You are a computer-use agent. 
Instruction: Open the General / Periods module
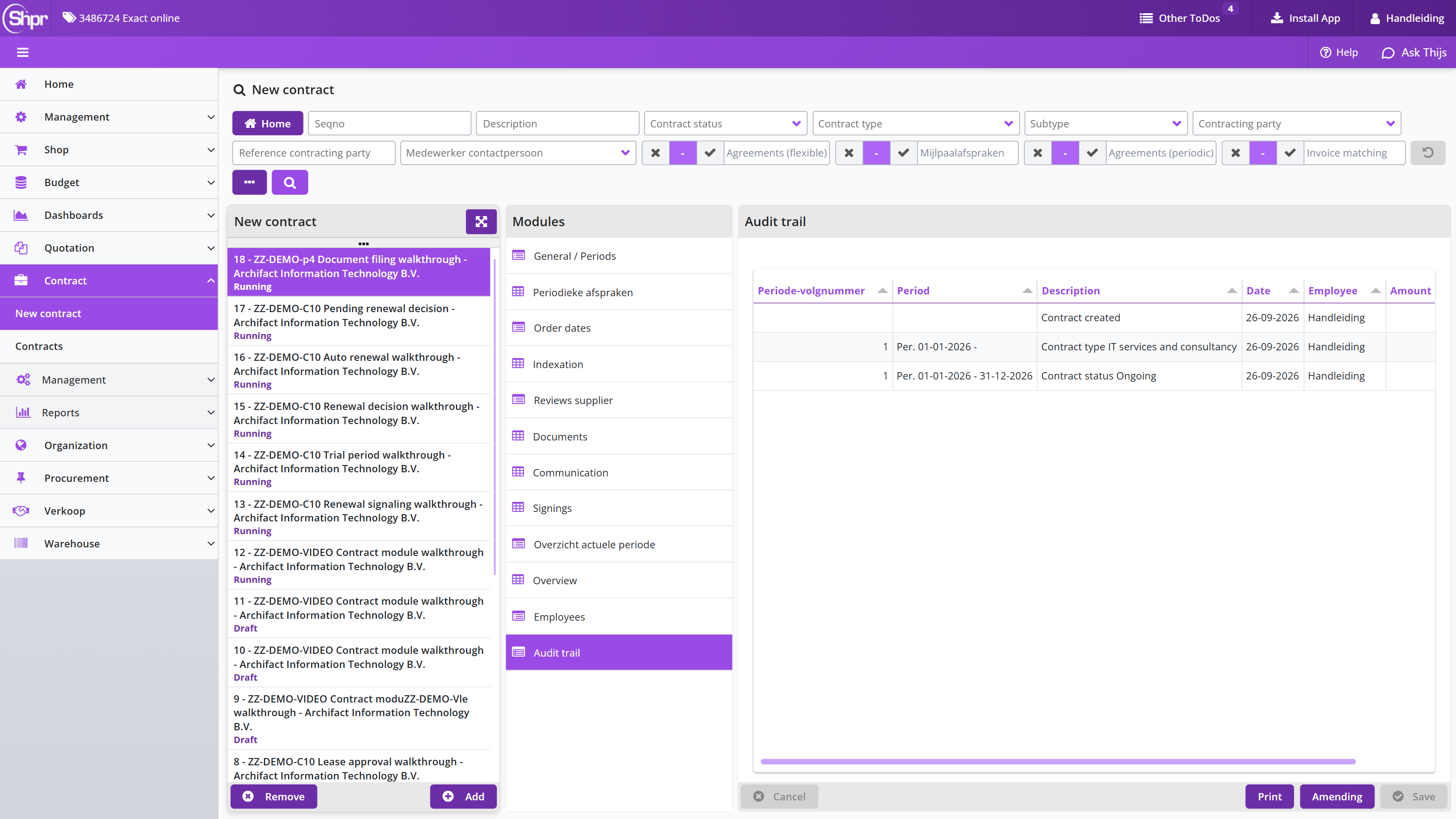pos(619,256)
